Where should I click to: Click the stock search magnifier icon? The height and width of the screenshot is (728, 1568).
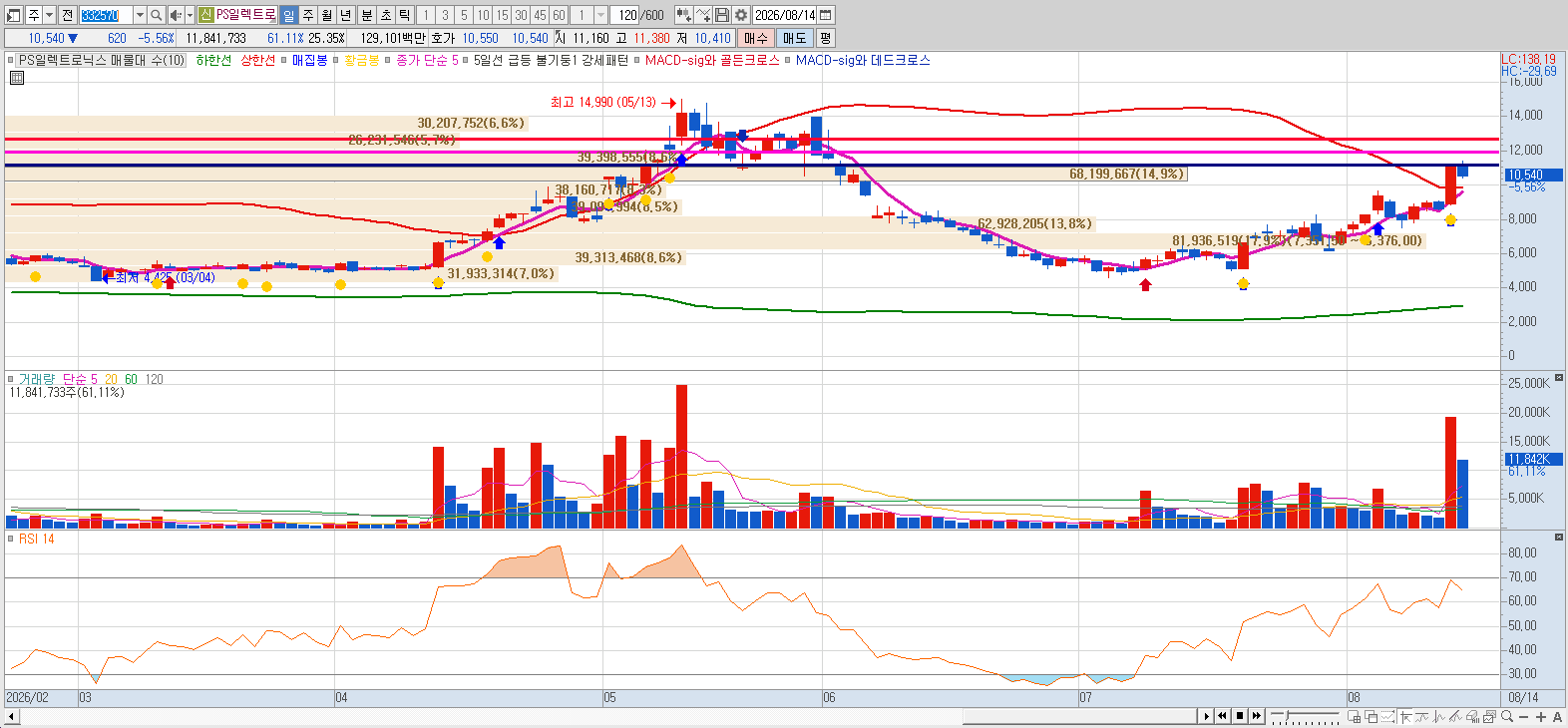(x=157, y=15)
